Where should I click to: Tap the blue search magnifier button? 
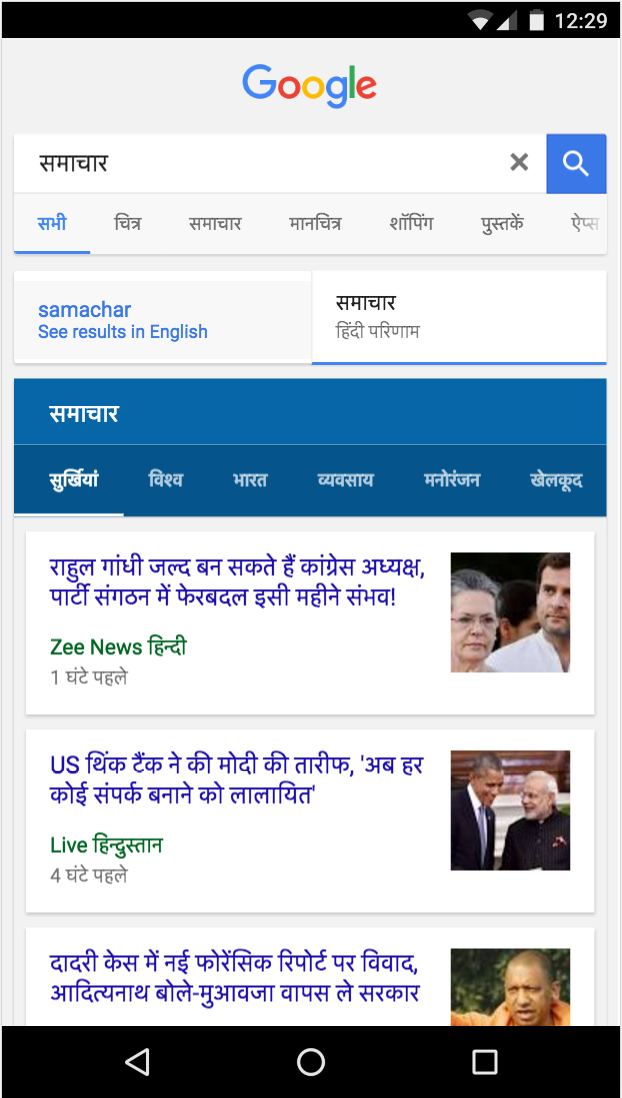(x=576, y=163)
